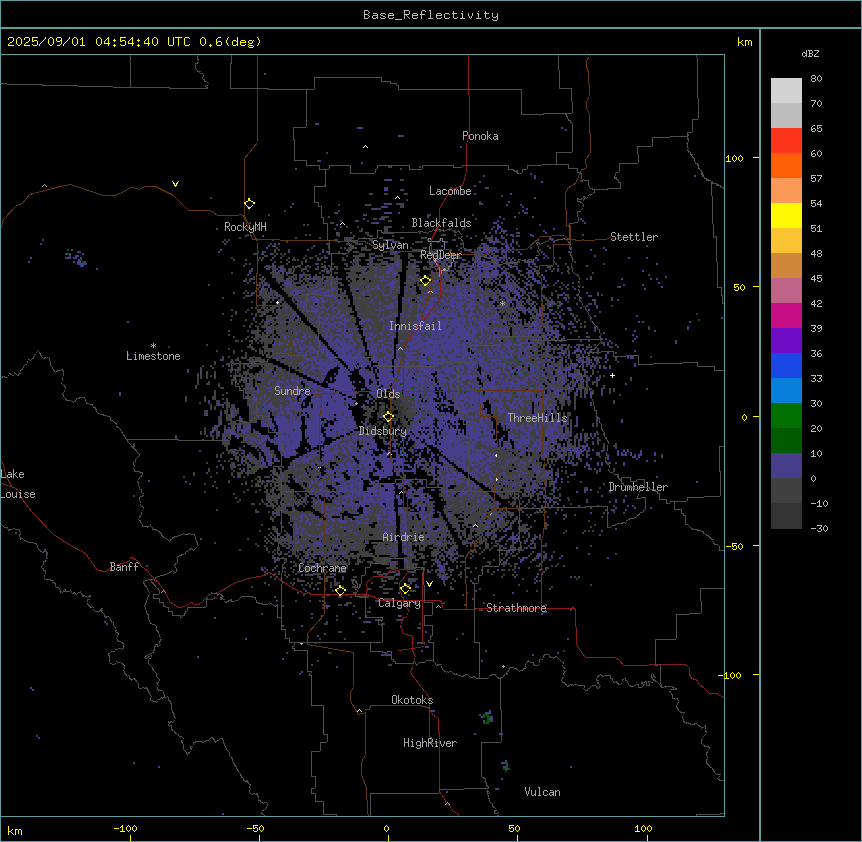Pick the slate purple 10–0 dBZ legend swatch
This screenshot has width=862, height=842.
coord(786,466)
